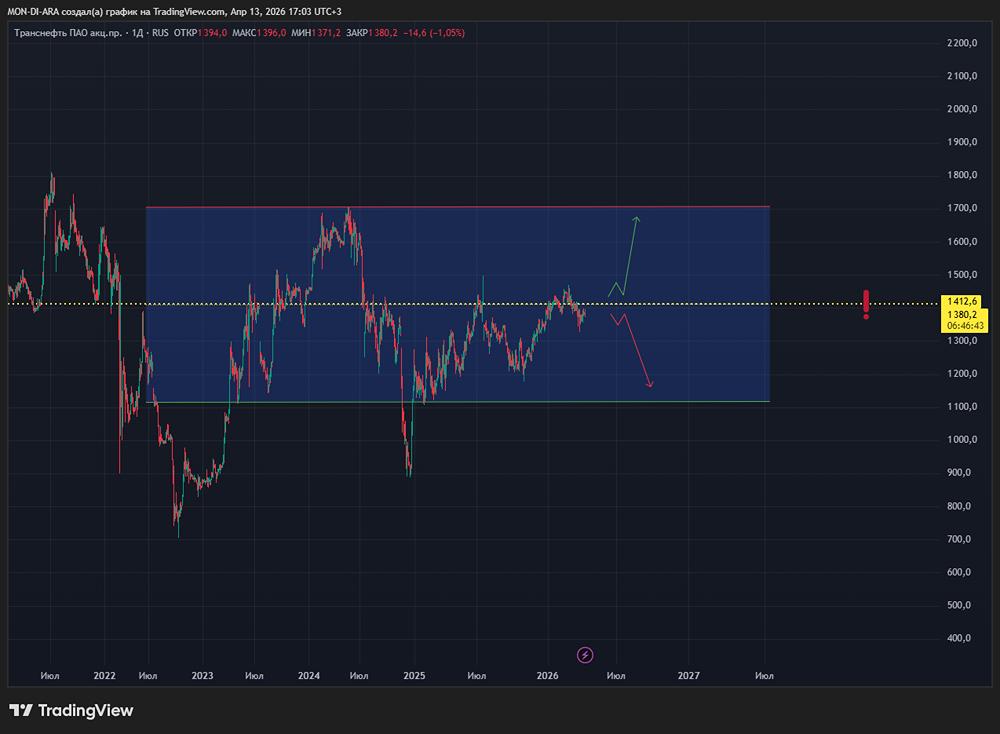Click the 2000,0 price axis label
Screen dimensions: 1000x734
(x=962, y=109)
